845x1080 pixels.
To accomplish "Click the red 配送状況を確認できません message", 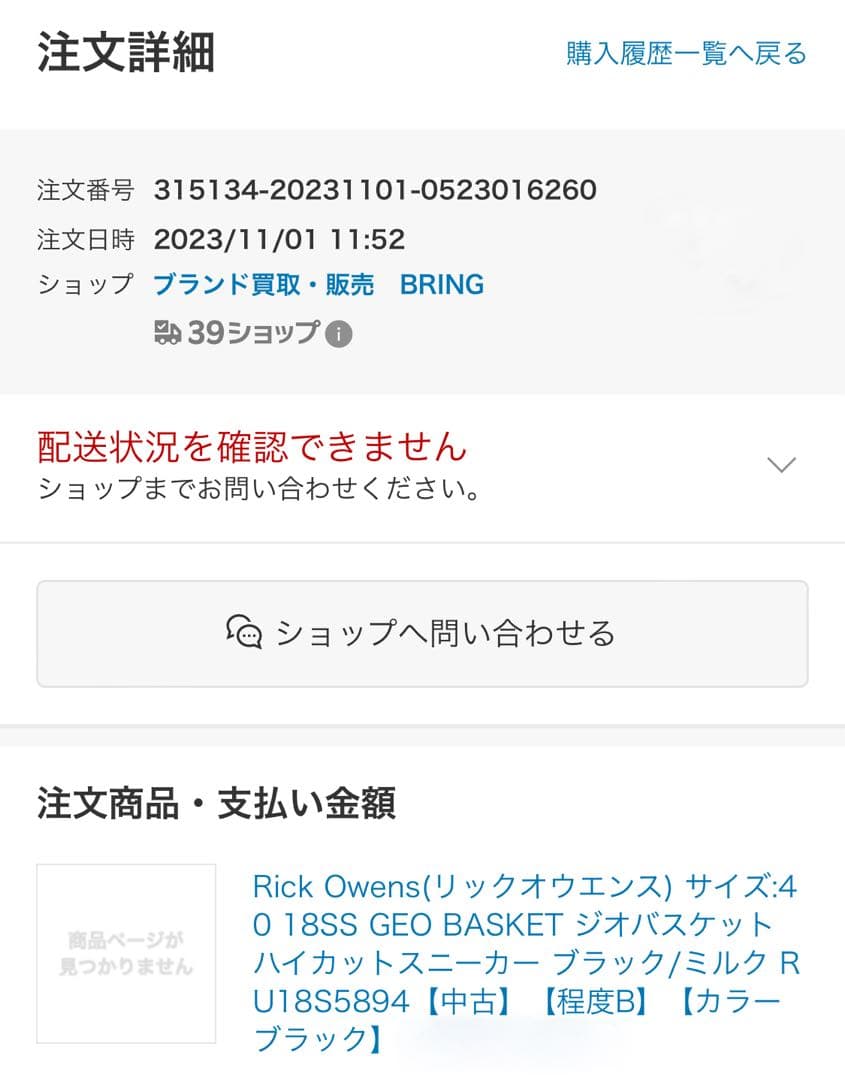I will point(252,446).
